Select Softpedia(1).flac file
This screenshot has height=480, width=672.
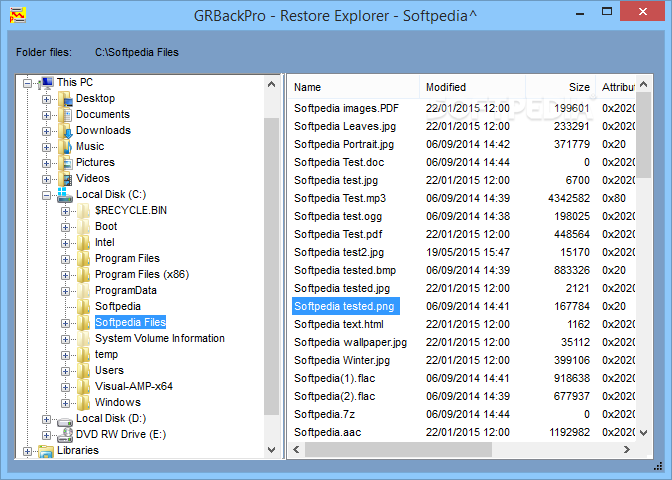point(334,378)
